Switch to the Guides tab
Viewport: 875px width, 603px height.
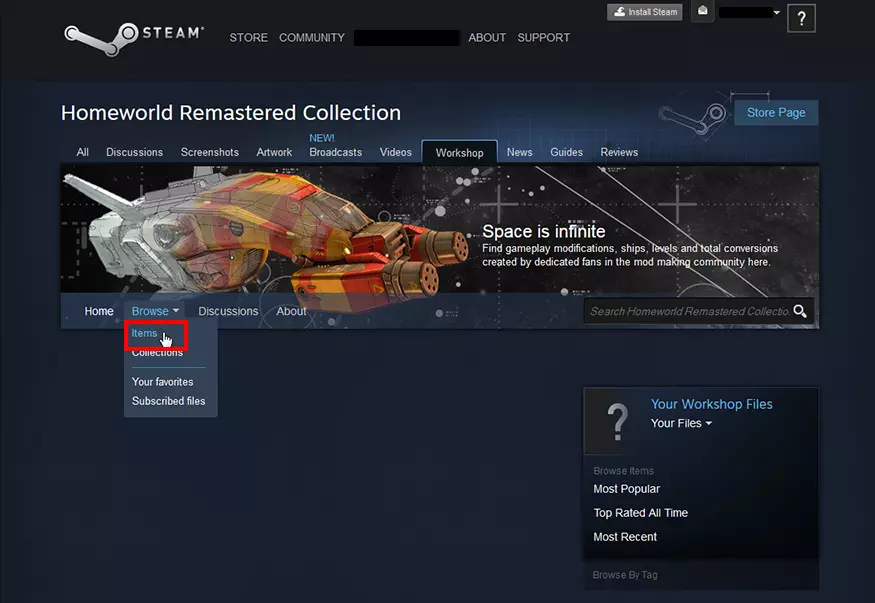coord(566,152)
